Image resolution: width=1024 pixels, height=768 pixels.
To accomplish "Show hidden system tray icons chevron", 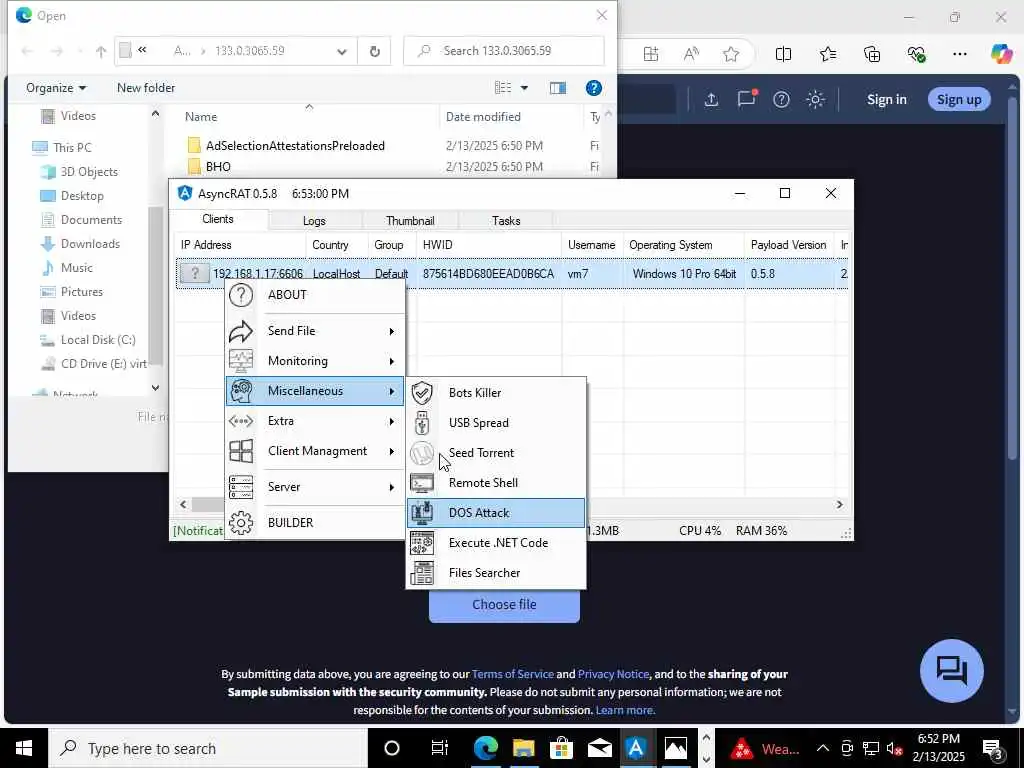I will pos(822,748).
